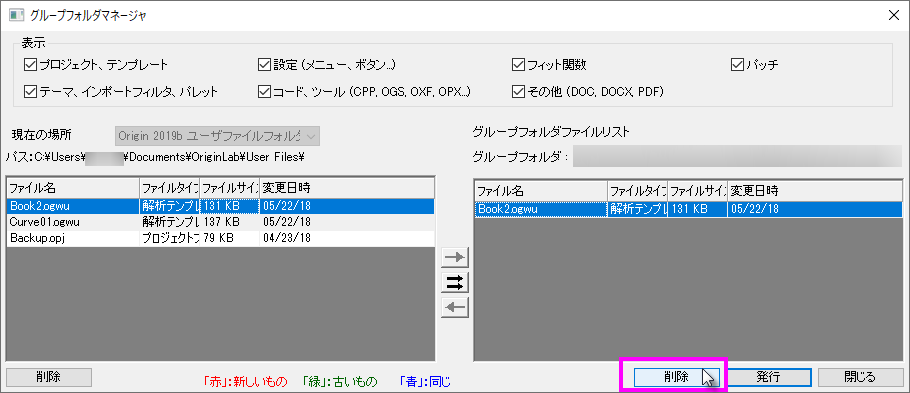This screenshot has height=393, width=910.
Task: Click the グループフォルダ path field
Action: [x=737, y=157]
